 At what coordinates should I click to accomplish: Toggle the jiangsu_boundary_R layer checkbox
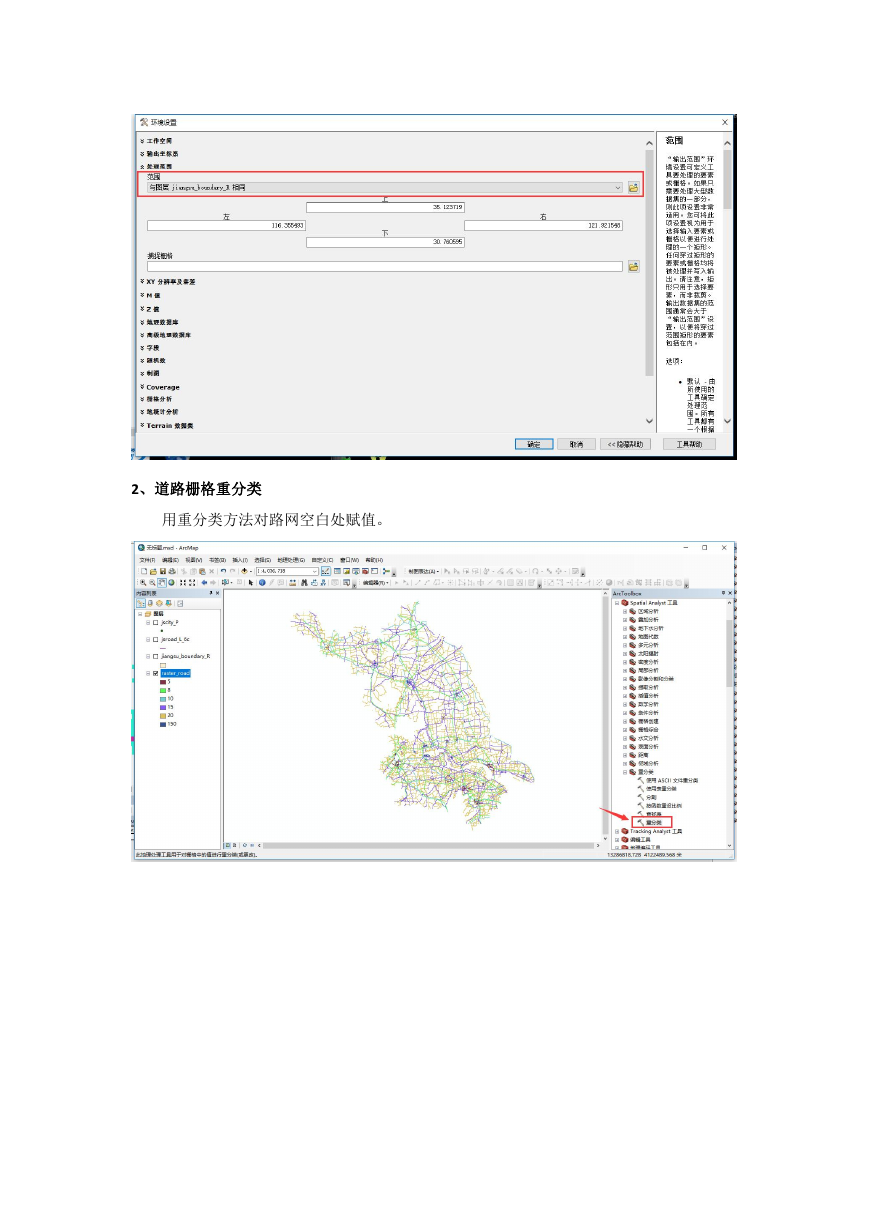pyautogui.click(x=156, y=656)
